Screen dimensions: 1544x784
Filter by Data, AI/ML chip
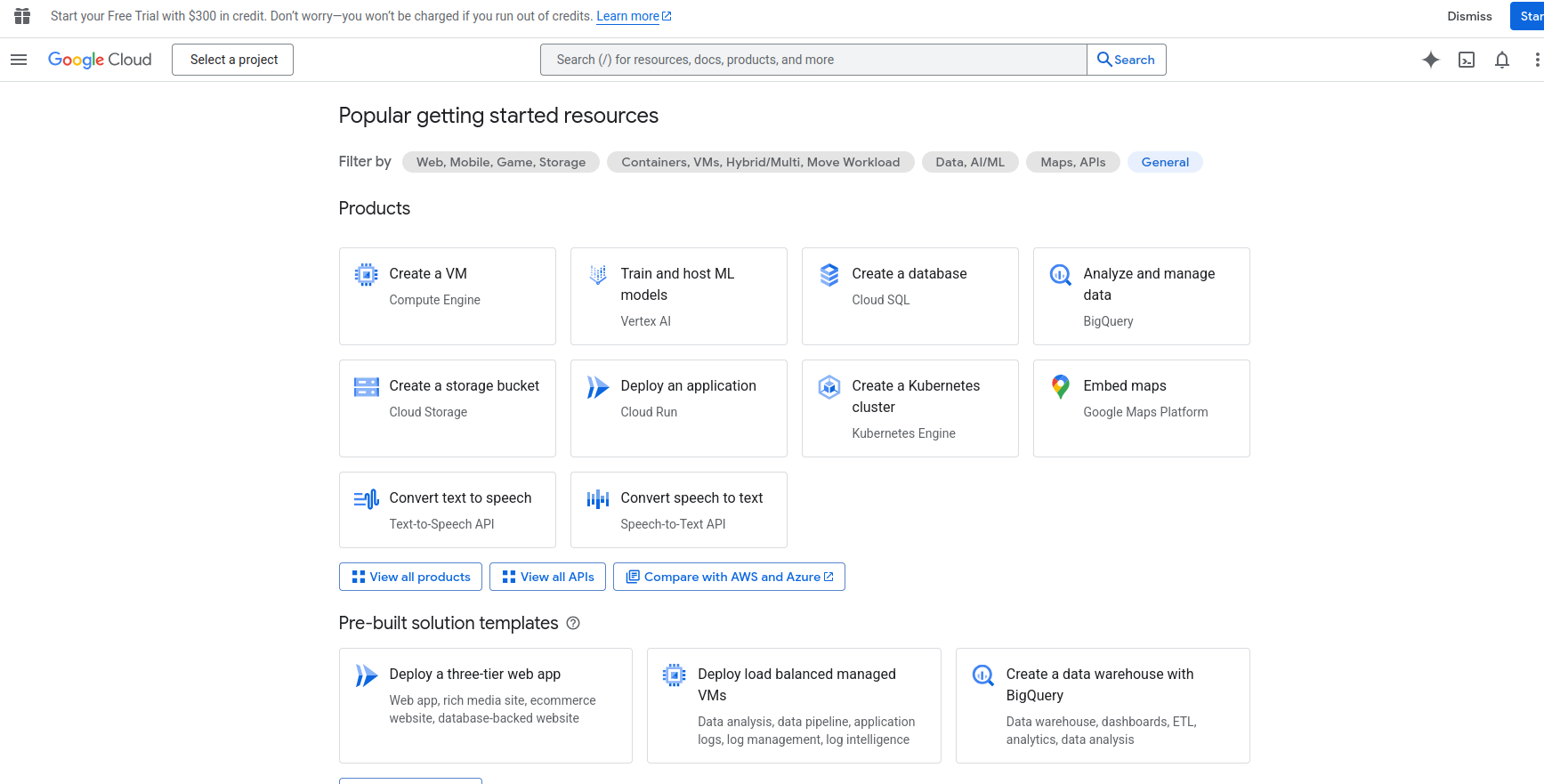pyautogui.click(x=970, y=162)
